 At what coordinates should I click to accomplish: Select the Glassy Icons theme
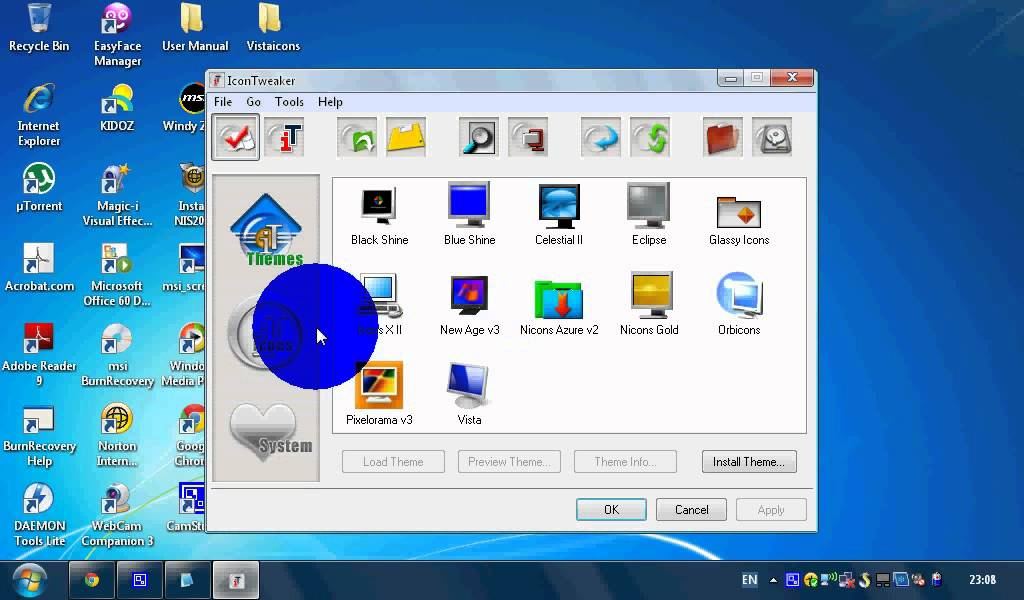point(739,220)
